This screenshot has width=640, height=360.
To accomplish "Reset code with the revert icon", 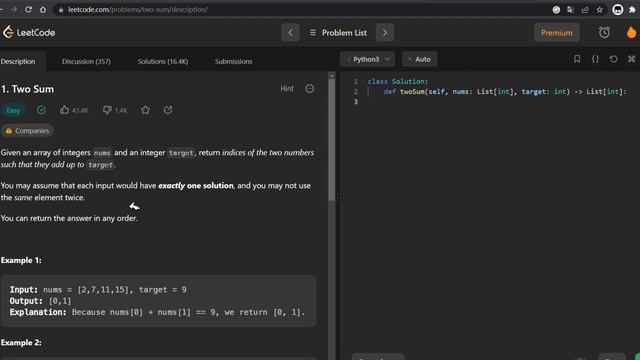I will (613, 59).
